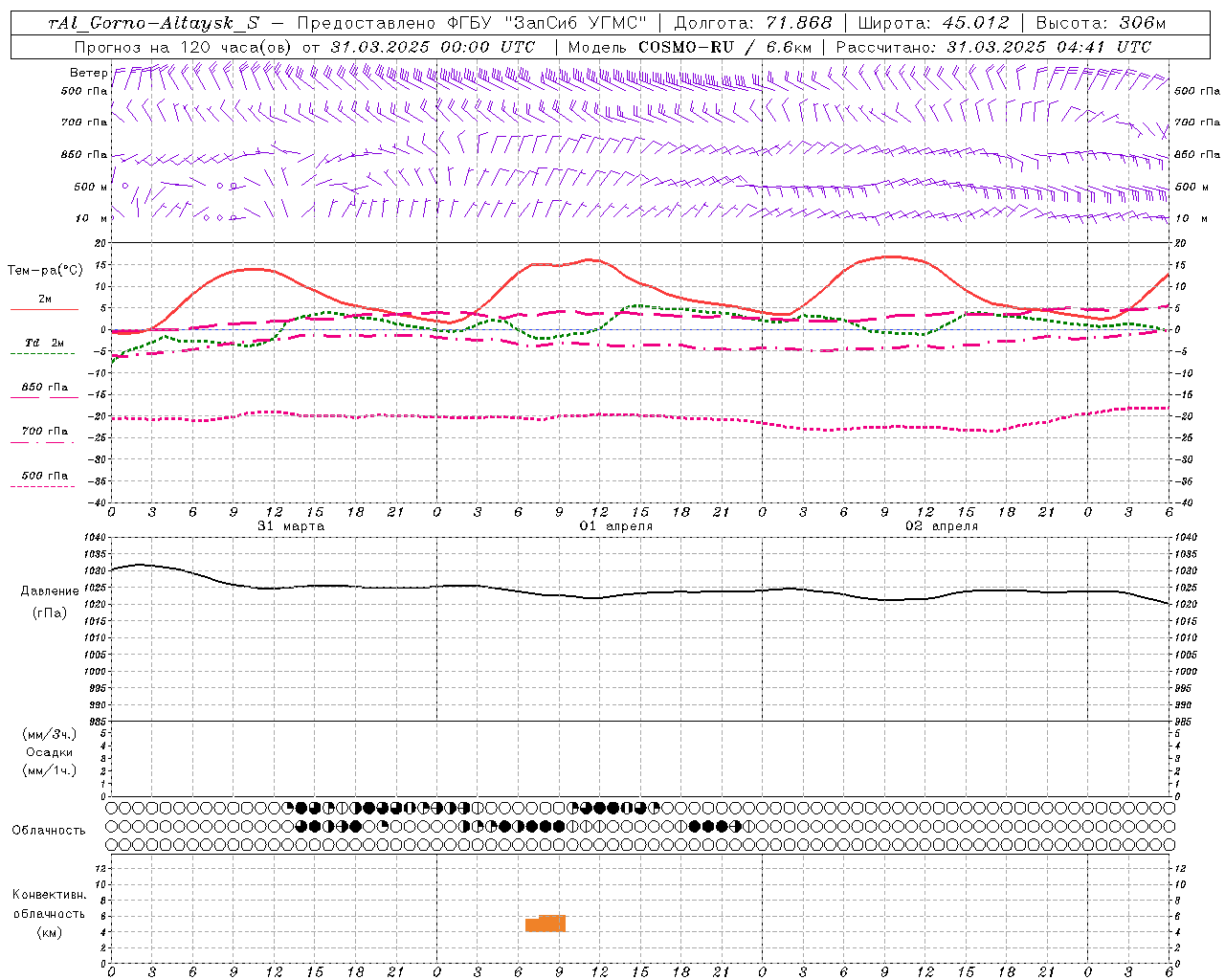Screen dimensions: 1225x980
Task: Click the 700 гПа temperature legend entry
Action: pyautogui.click(x=44, y=432)
